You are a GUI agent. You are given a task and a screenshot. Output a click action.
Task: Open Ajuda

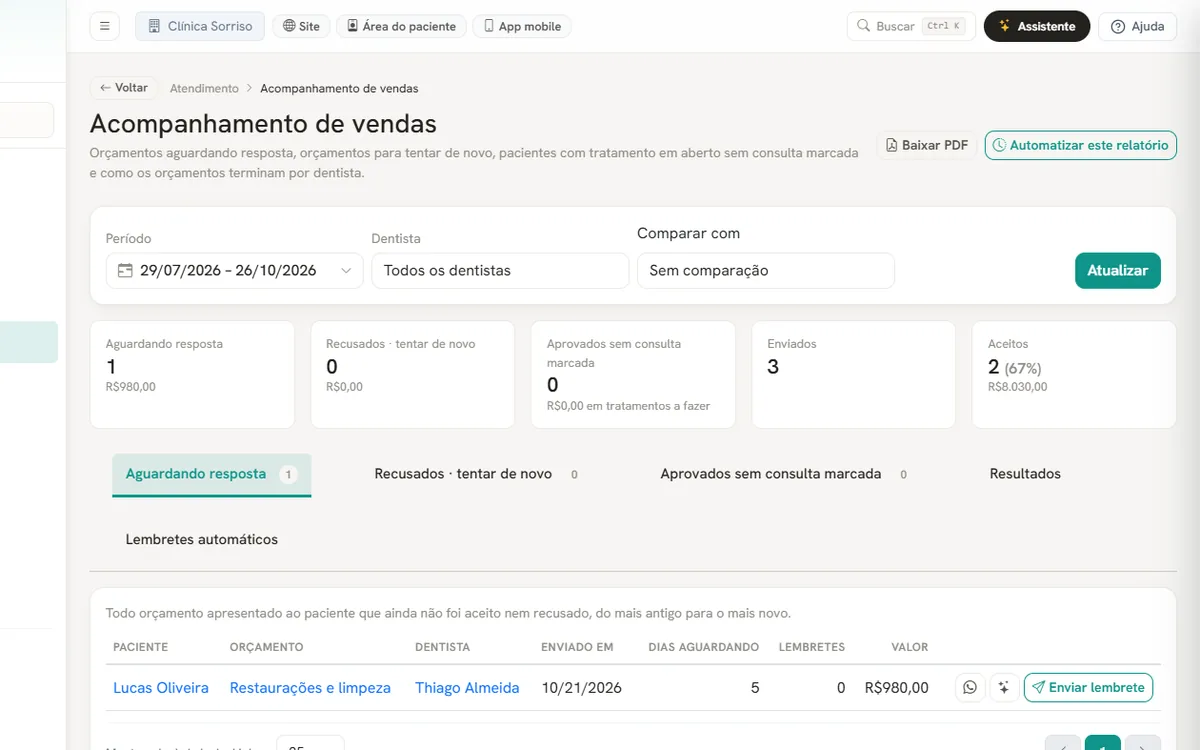[x=1137, y=26]
